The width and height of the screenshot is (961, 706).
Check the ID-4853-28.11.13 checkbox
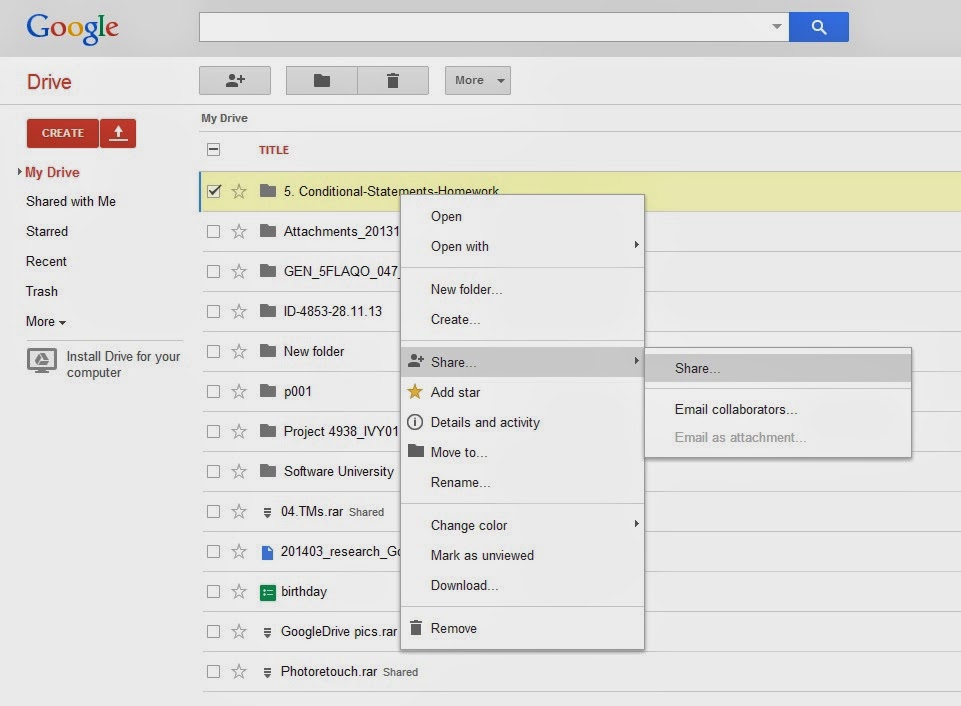[x=213, y=311]
